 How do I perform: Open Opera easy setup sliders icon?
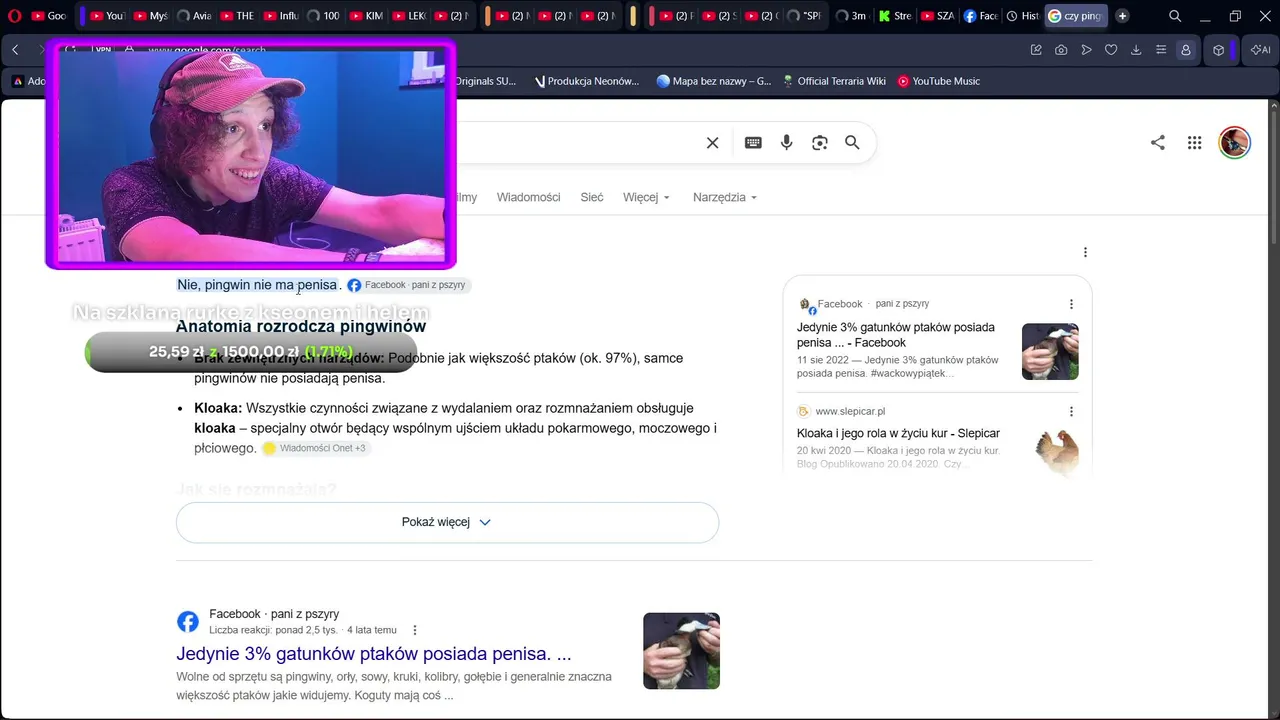(x=1161, y=50)
